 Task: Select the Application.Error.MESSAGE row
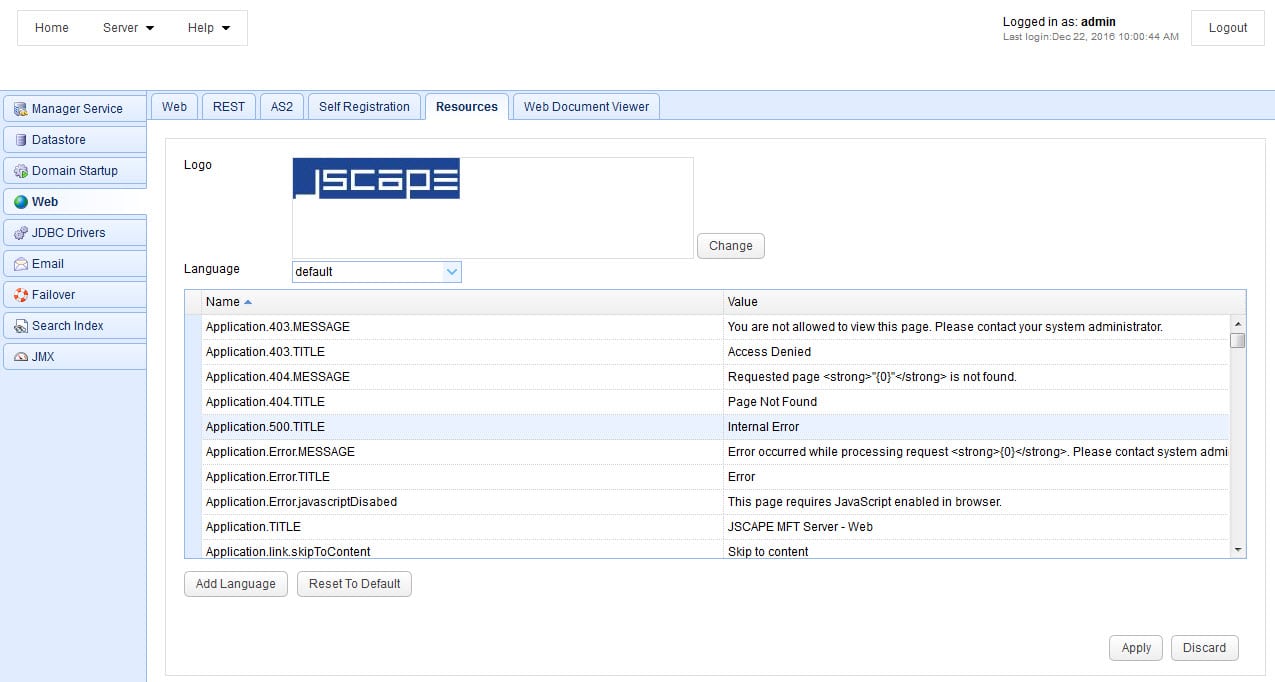tap(707, 452)
